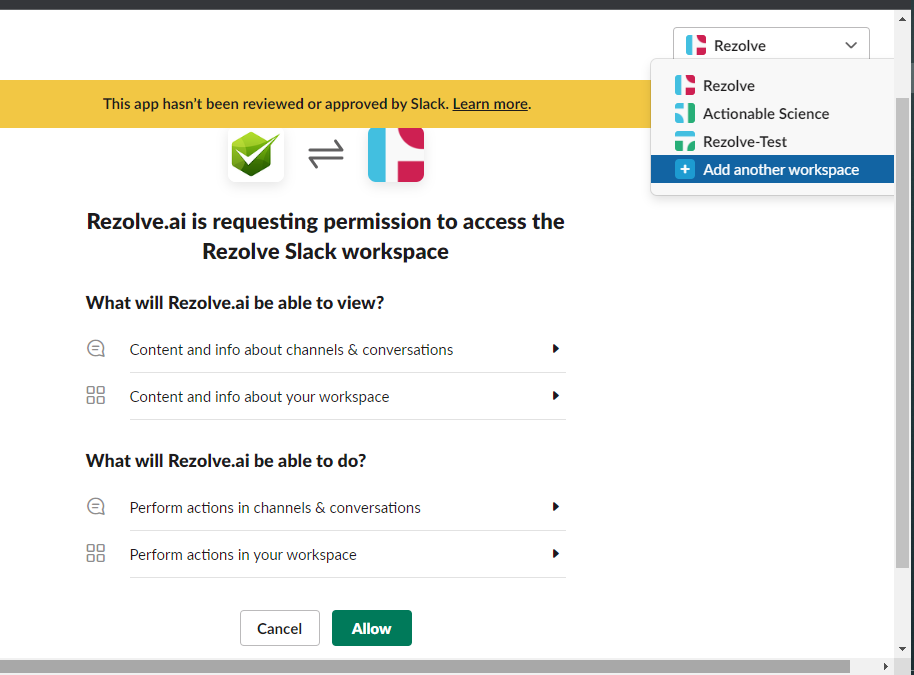Click the 'Rezolve.ai is requesting permission' heading
This screenshot has width=914, height=675.
[x=325, y=236]
